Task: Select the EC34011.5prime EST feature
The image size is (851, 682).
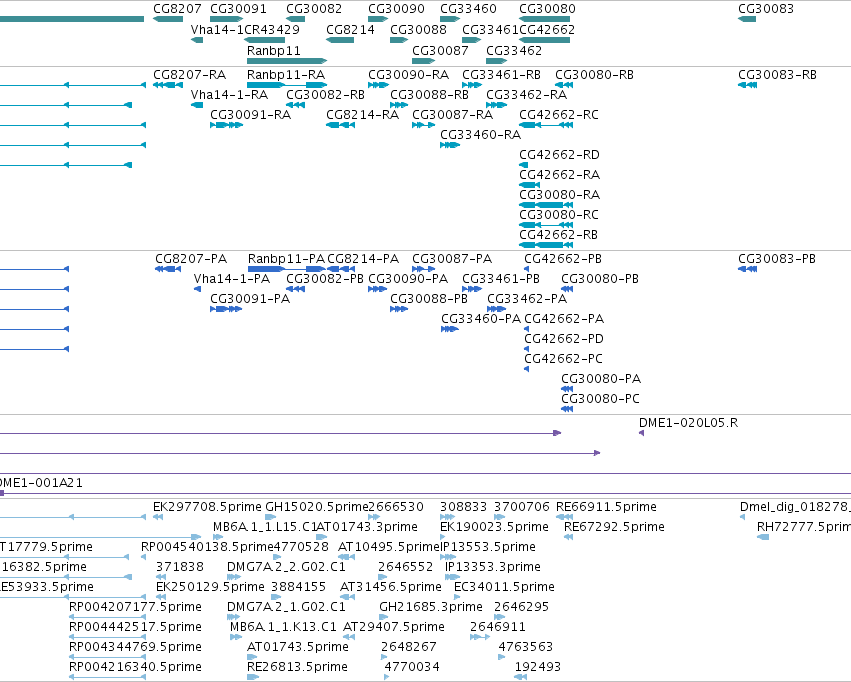Action: (x=457, y=597)
